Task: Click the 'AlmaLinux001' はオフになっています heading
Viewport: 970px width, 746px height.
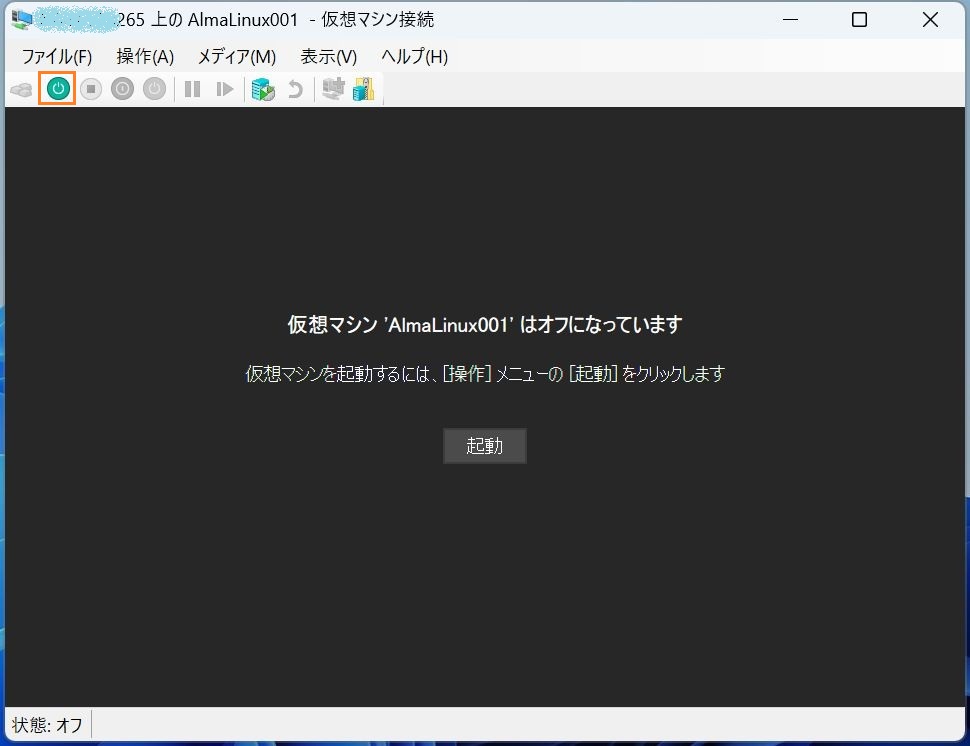Action: pos(485,324)
